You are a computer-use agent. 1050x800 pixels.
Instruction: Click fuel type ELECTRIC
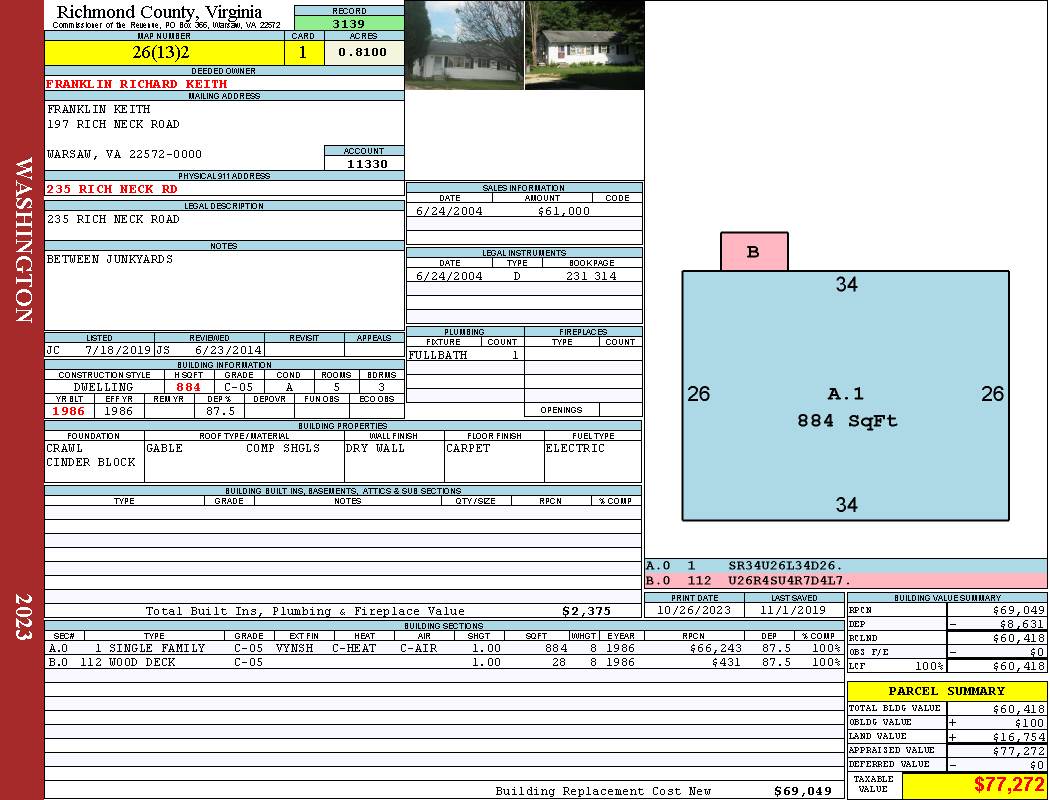(575, 449)
